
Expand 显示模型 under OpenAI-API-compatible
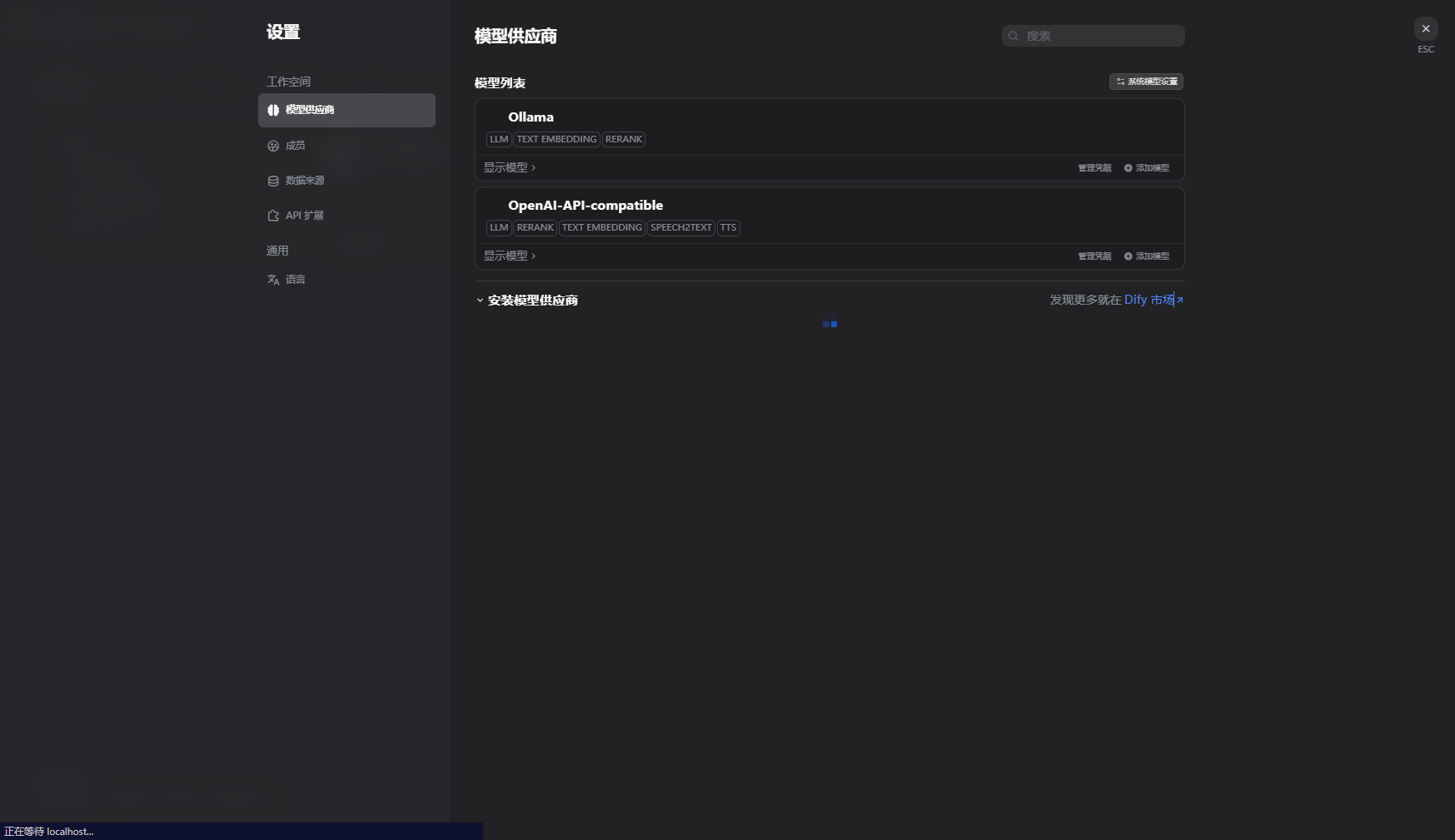[509, 256]
